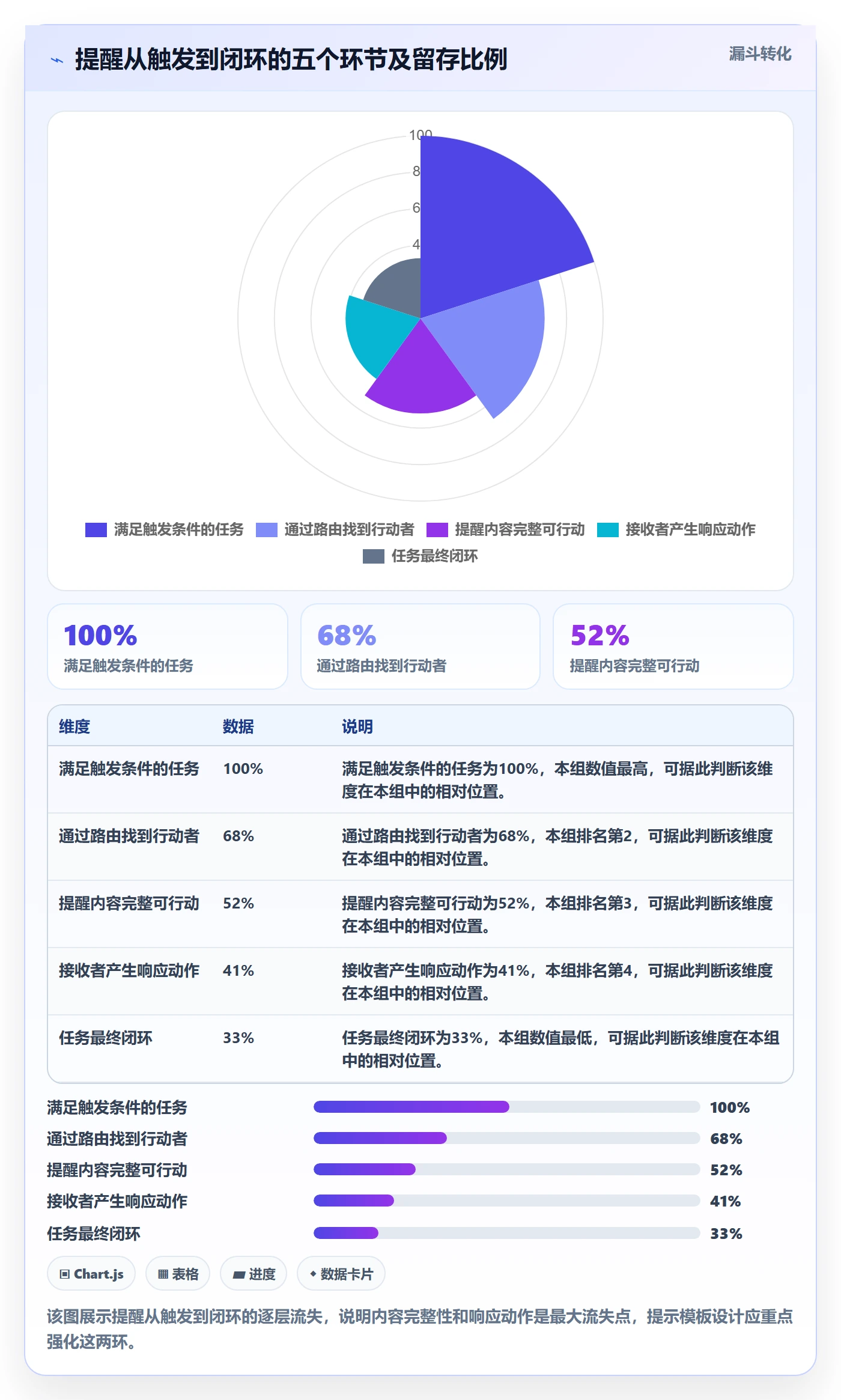841x1400 pixels.
Task: Click the description starting 任务最终闭环为33%
Action: coord(561,1049)
